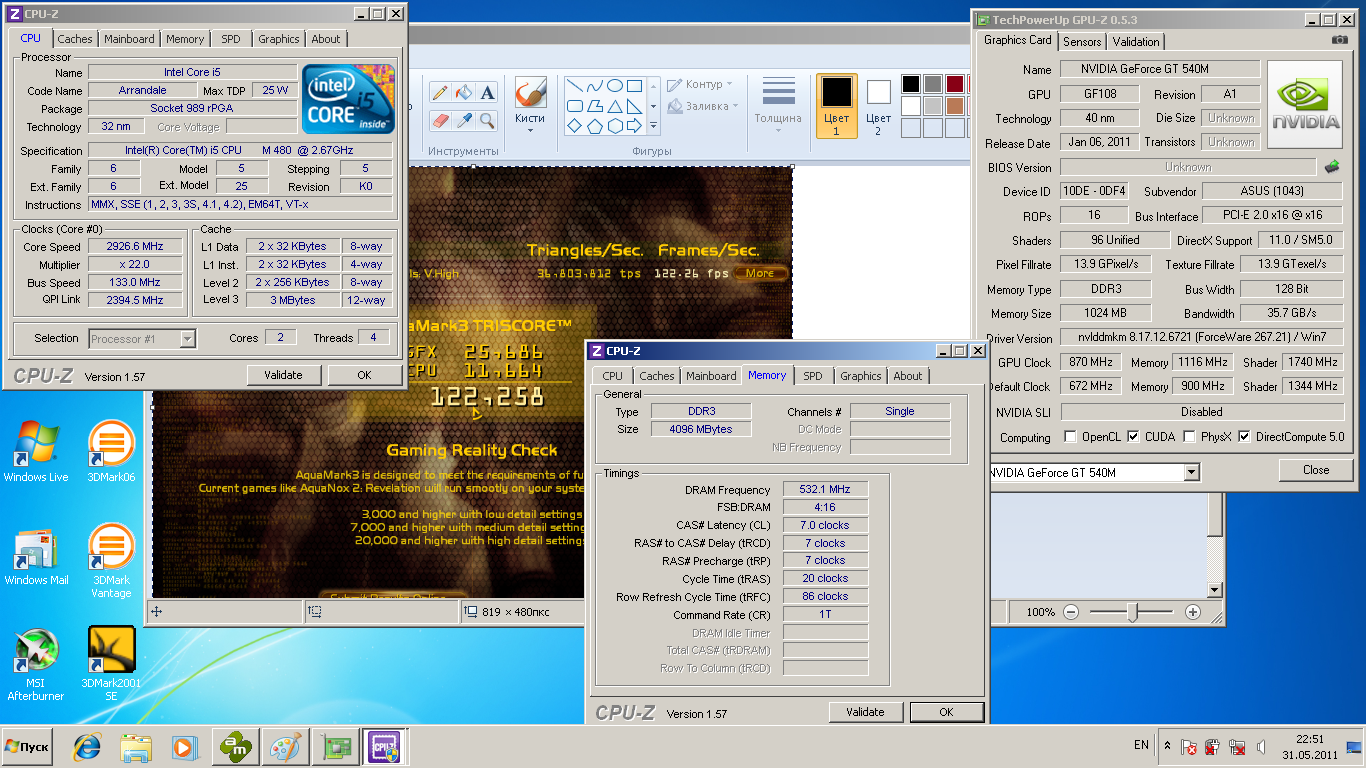Choose the brown palette swatch
This screenshot has width=1366, height=768.
click(955, 105)
